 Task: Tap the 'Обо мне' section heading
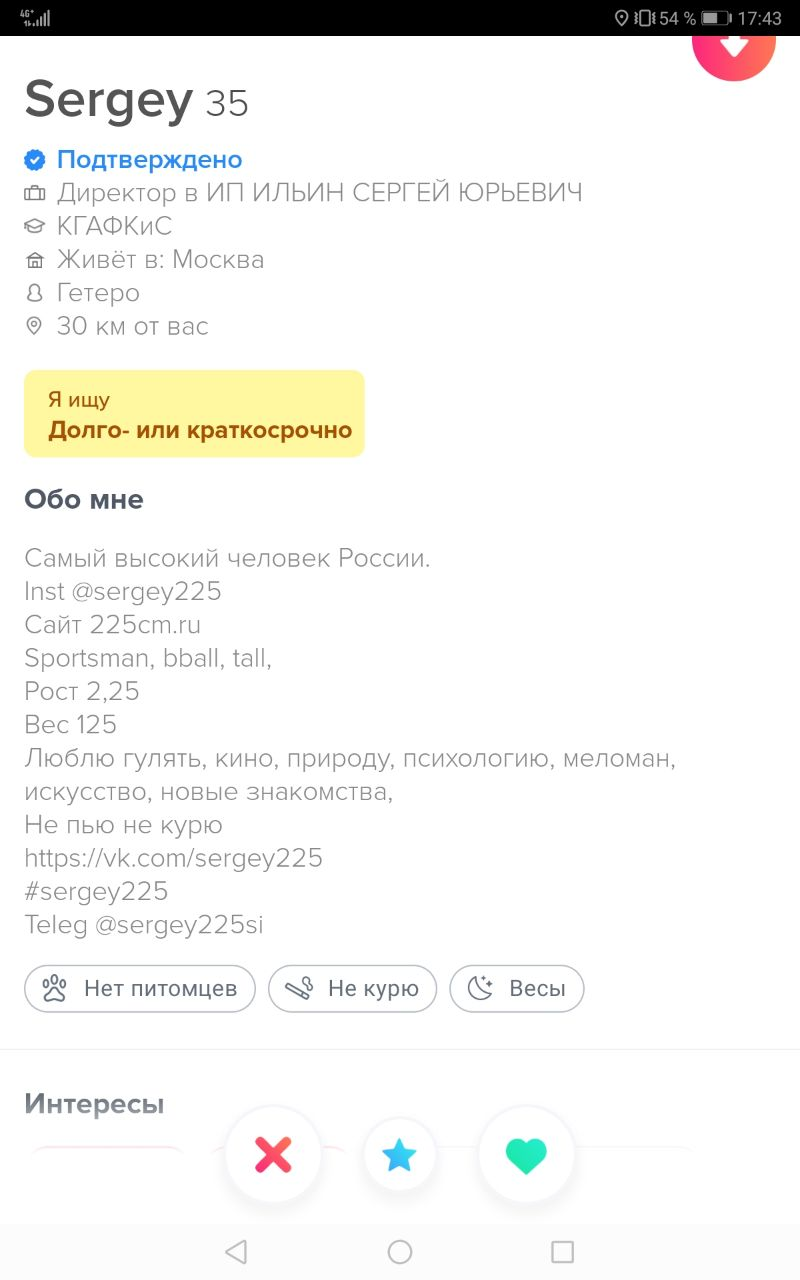pos(84,500)
